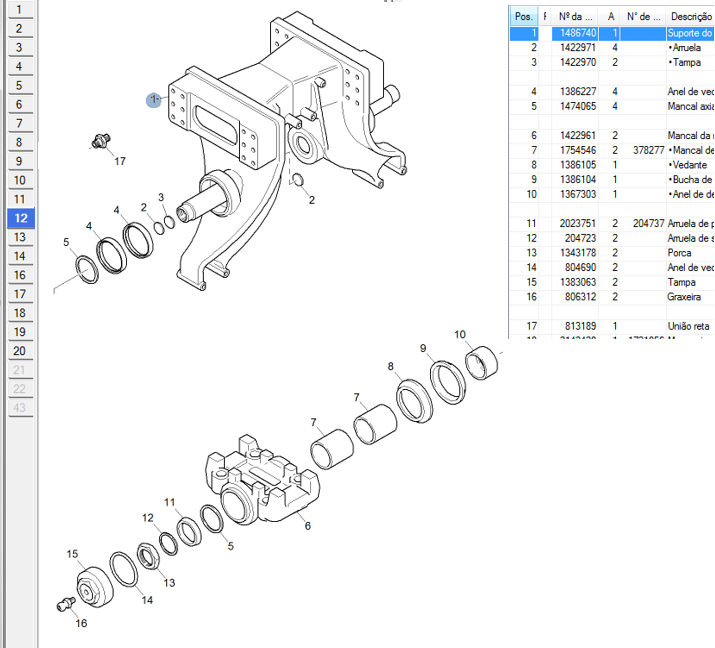Select the row with part number 1486740

[x=578, y=33]
